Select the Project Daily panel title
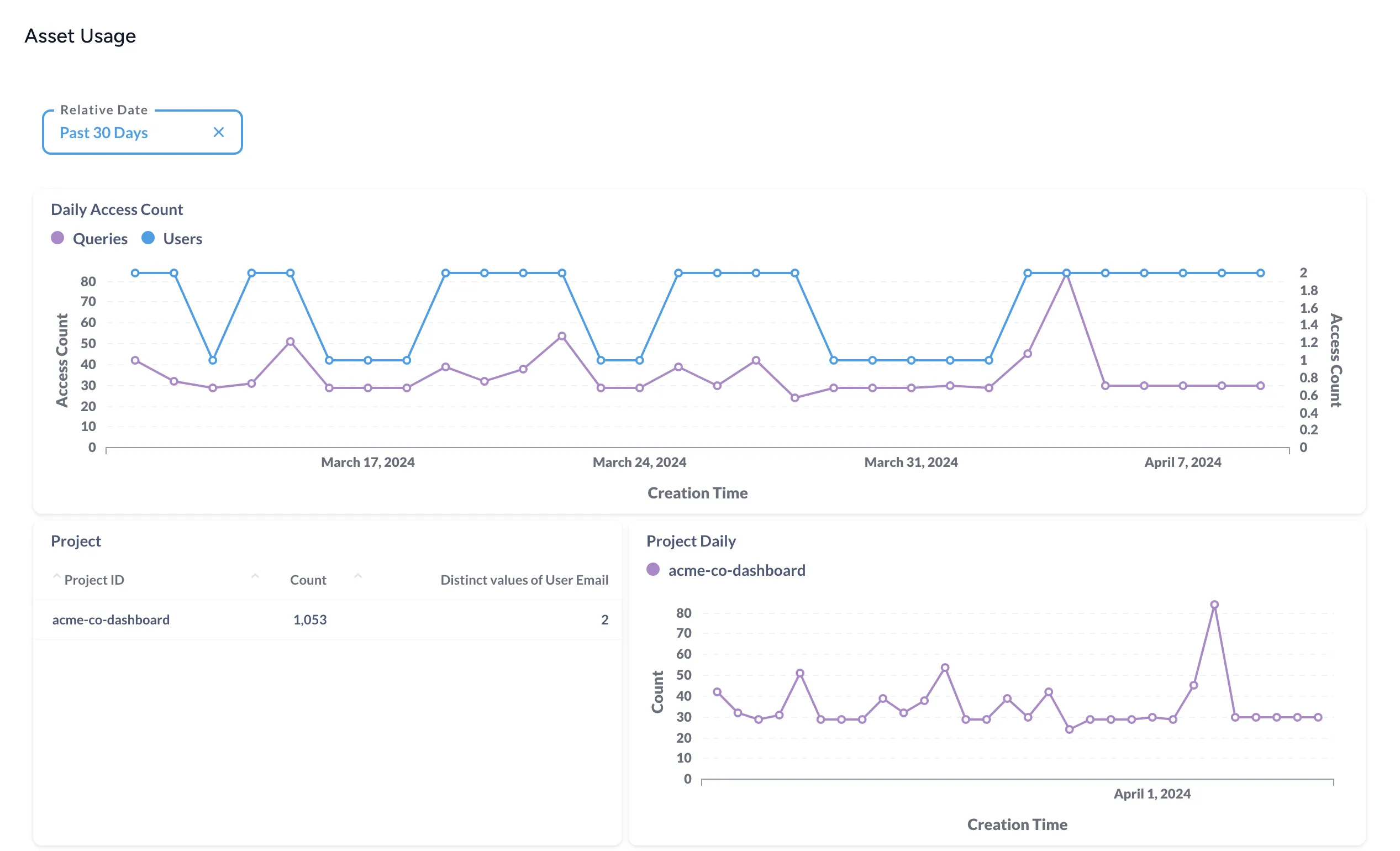1400x851 pixels. point(691,540)
